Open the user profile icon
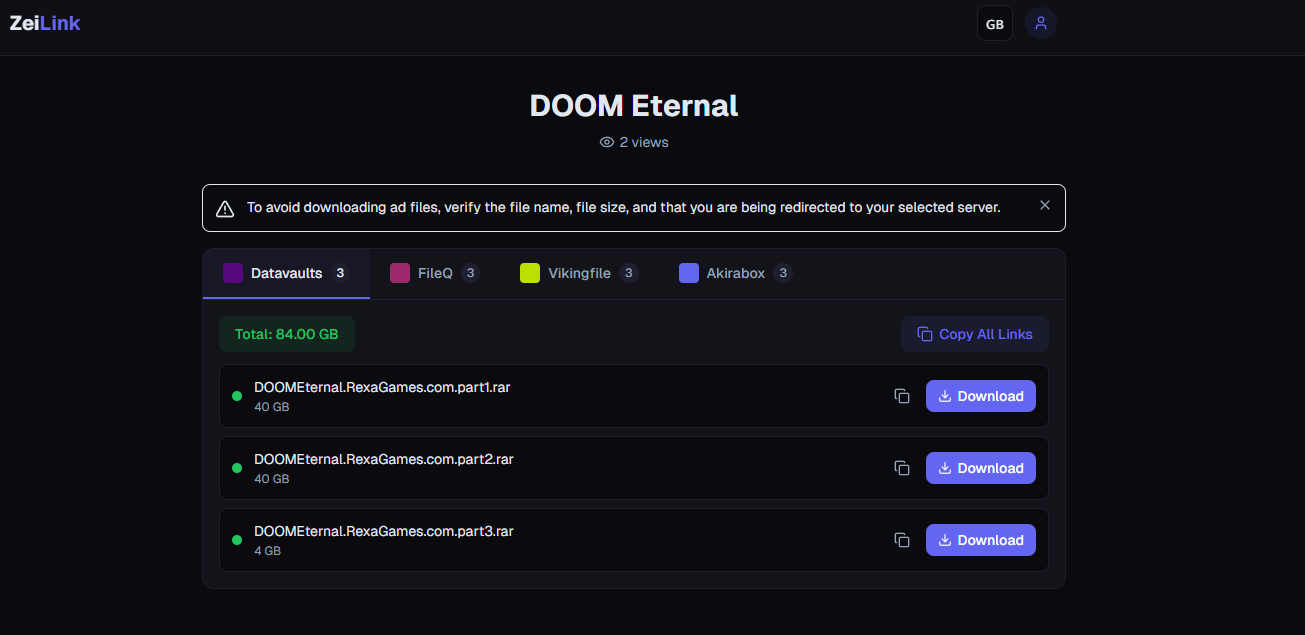Screen dimensions: 1305x635 (1041, 23)
